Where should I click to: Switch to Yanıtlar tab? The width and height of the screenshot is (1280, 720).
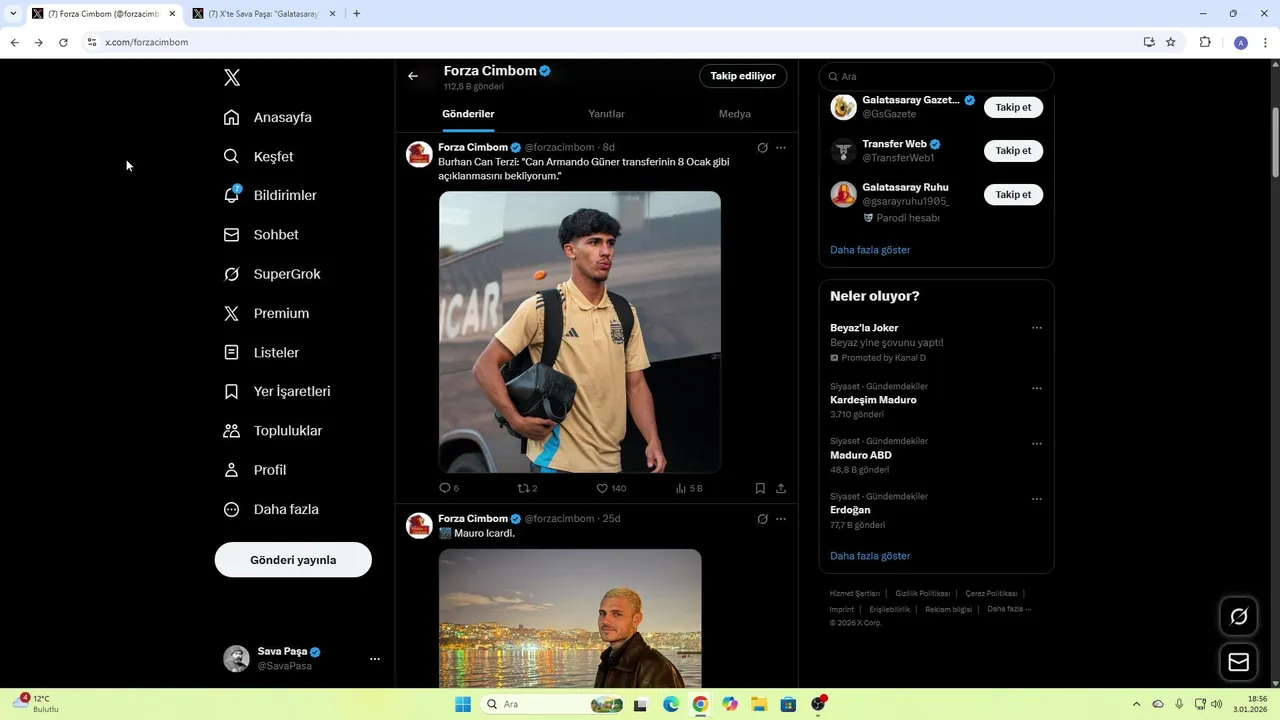pyautogui.click(x=606, y=114)
